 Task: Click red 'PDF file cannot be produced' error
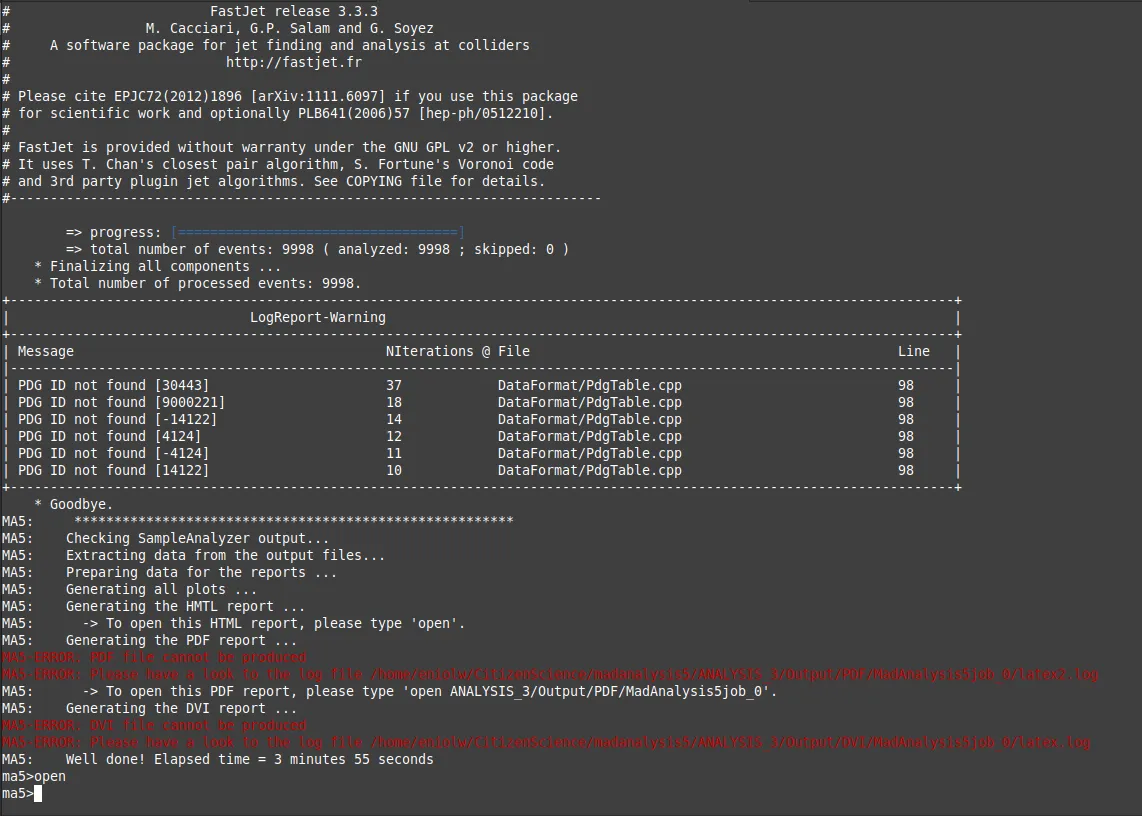154,657
